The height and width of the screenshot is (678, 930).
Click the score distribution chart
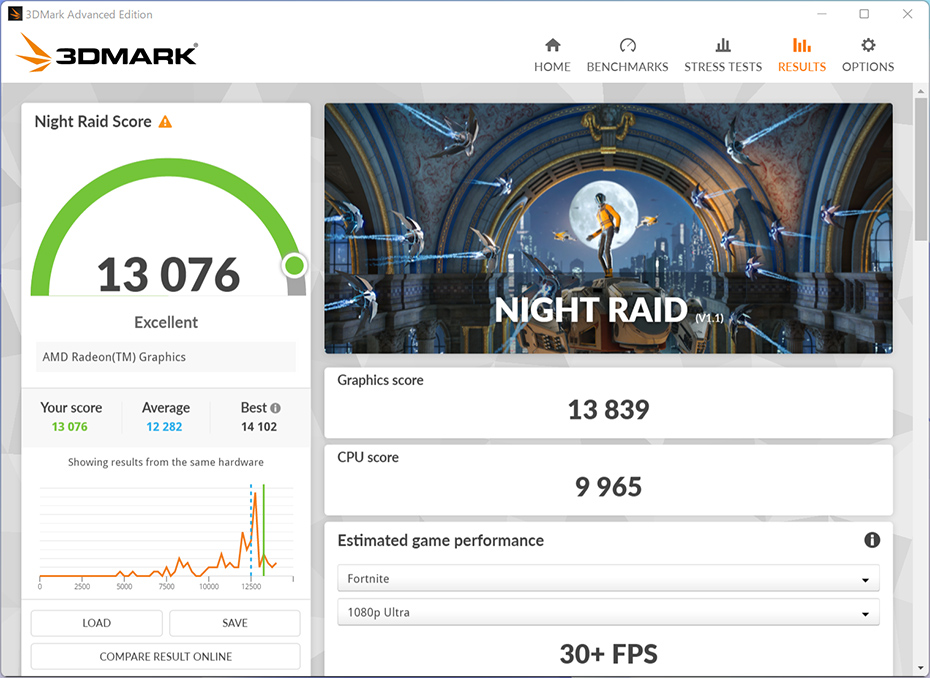pos(166,537)
